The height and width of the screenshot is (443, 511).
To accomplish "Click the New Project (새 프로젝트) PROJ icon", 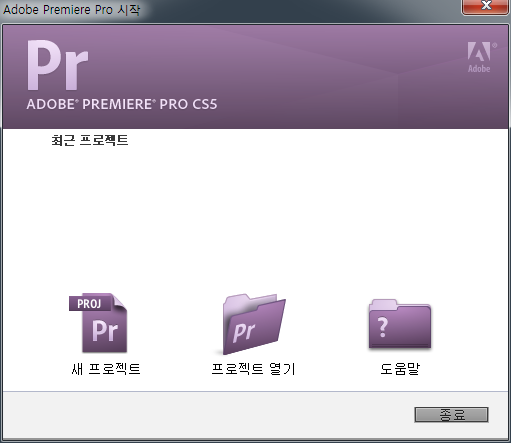I will point(98,323).
